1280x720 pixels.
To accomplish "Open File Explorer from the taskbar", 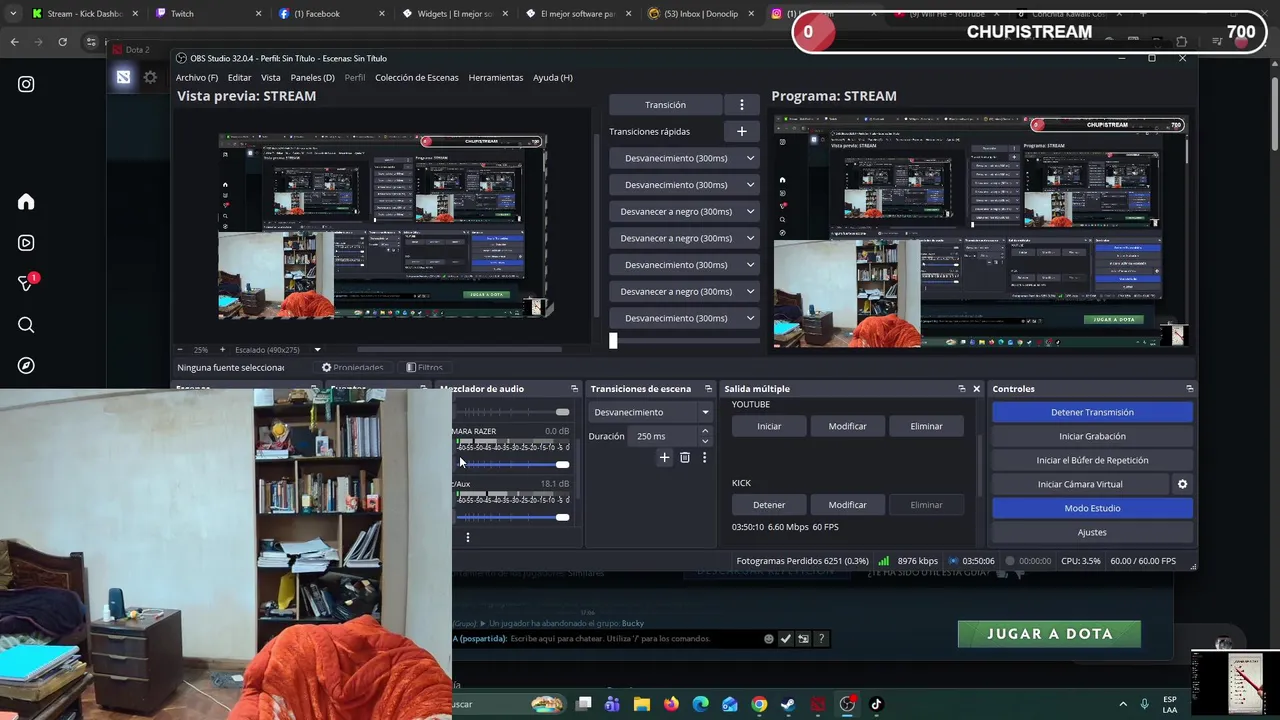I will [642, 704].
